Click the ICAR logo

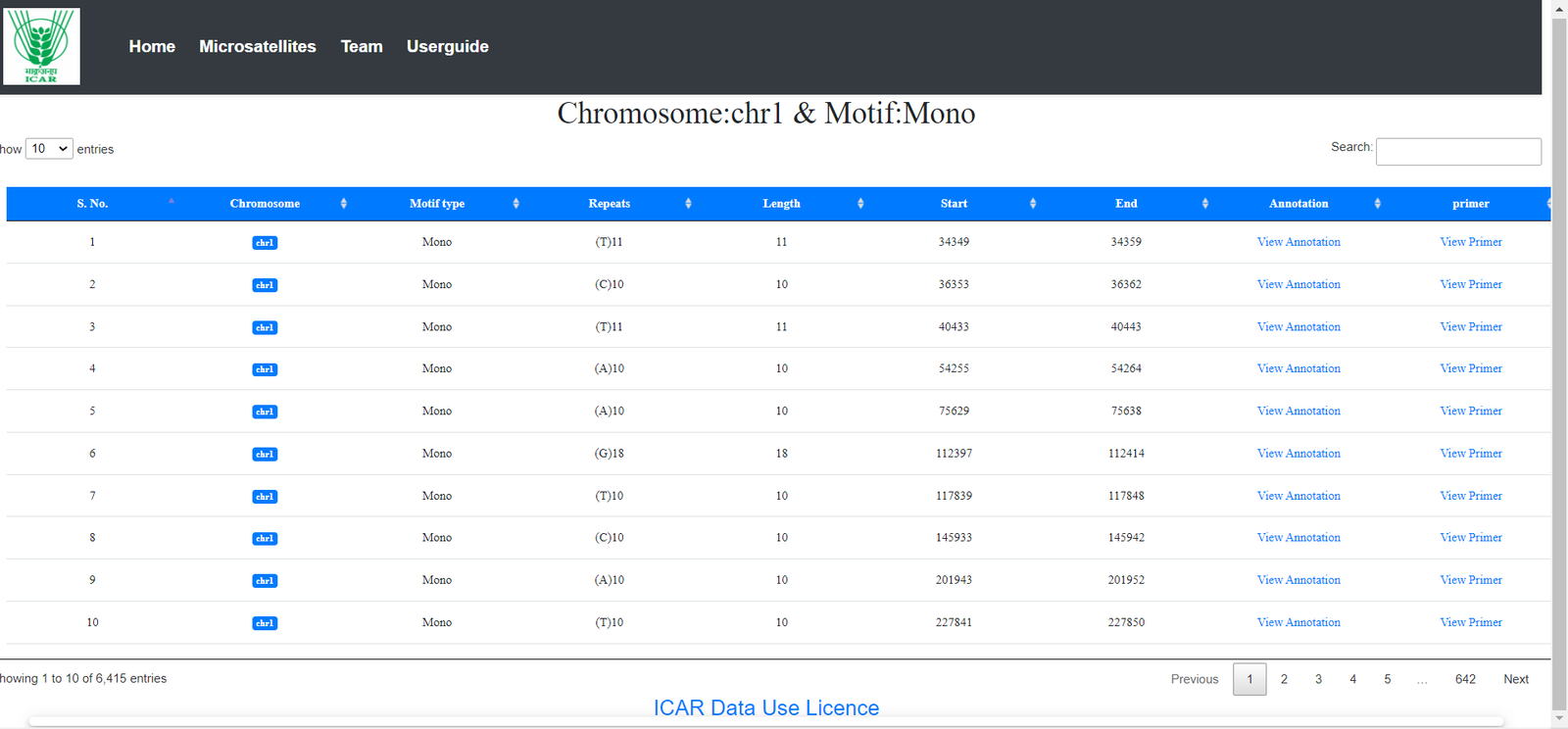tap(41, 46)
